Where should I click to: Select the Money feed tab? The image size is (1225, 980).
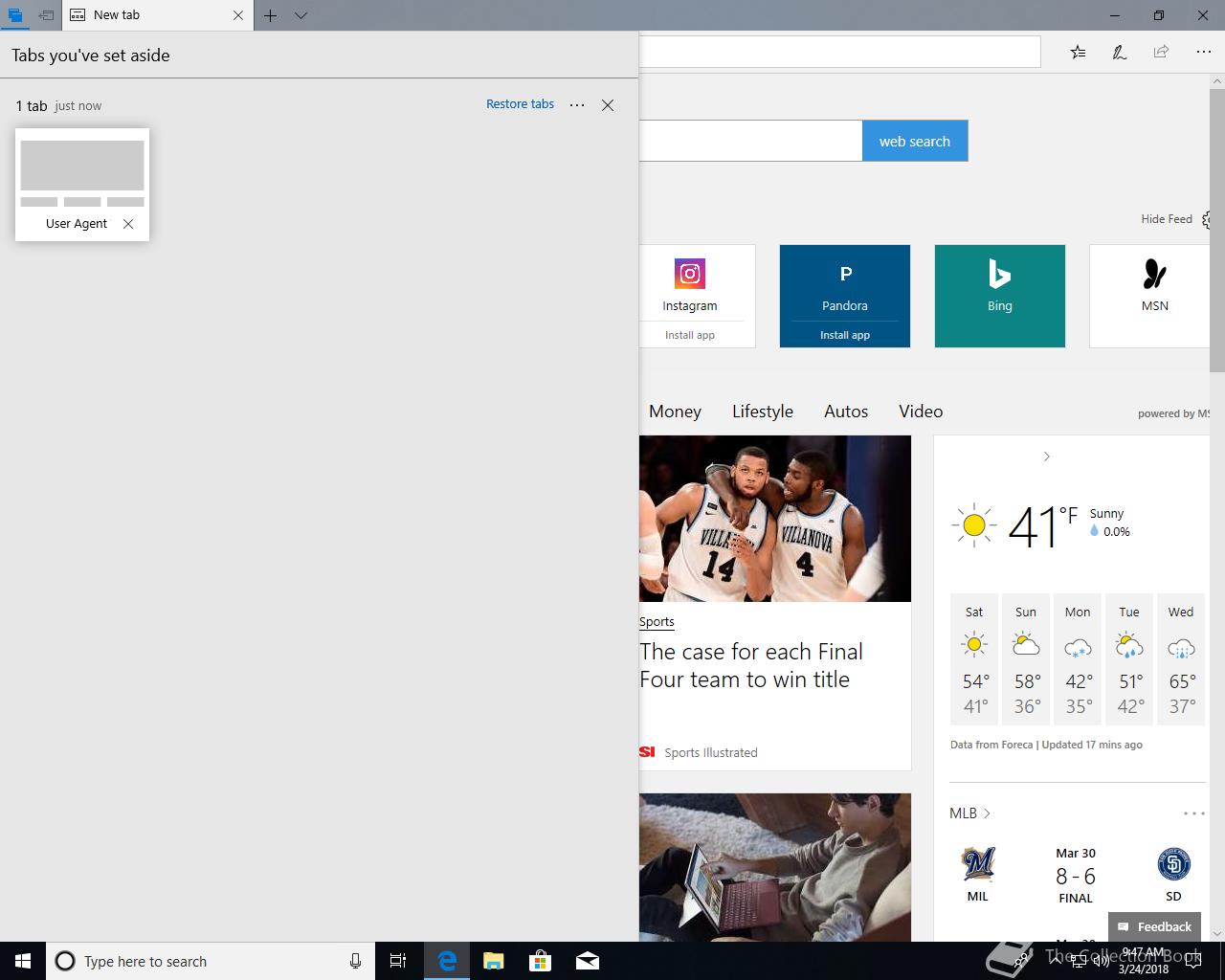[675, 412]
